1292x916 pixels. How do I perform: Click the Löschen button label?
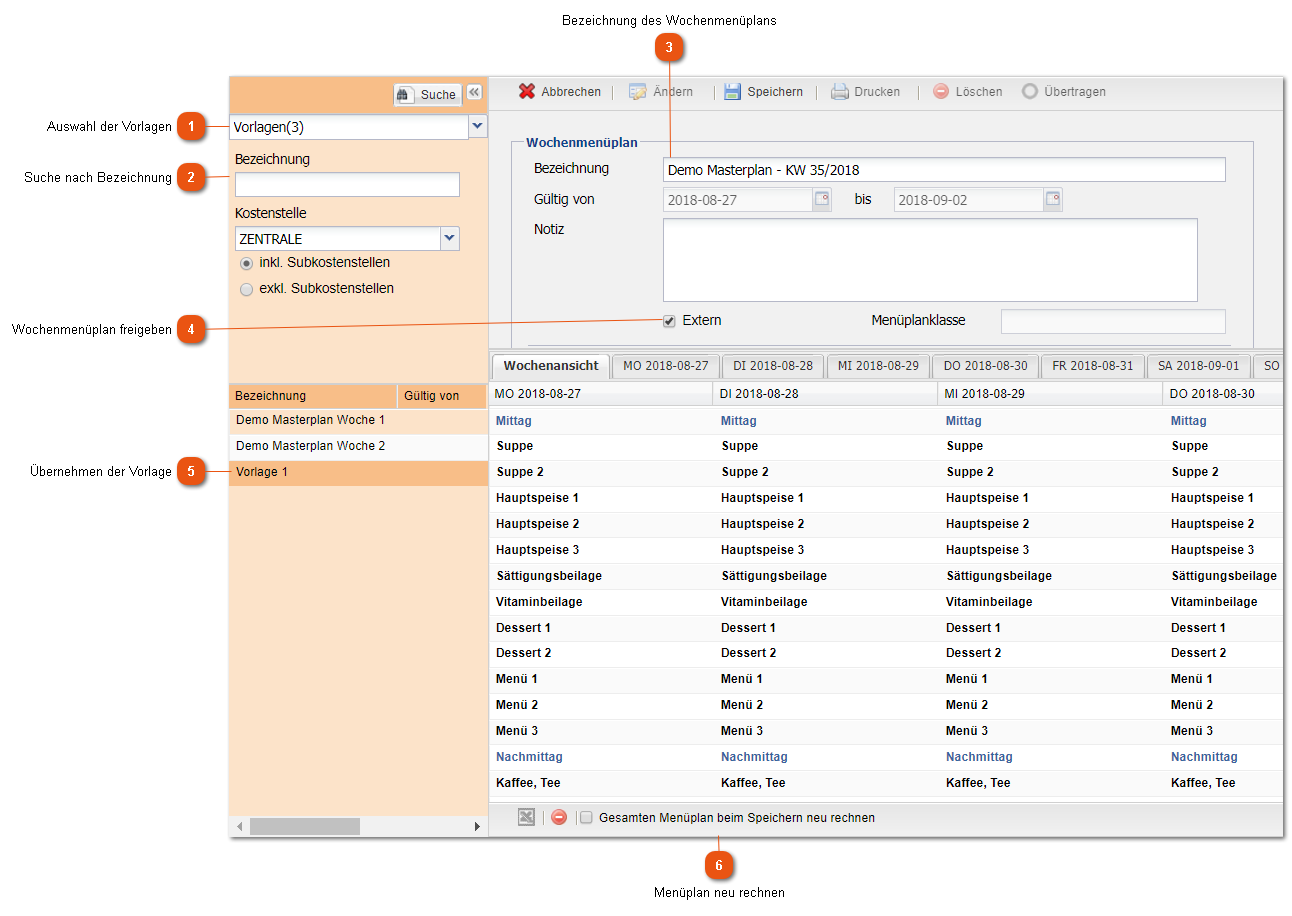(x=979, y=91)
